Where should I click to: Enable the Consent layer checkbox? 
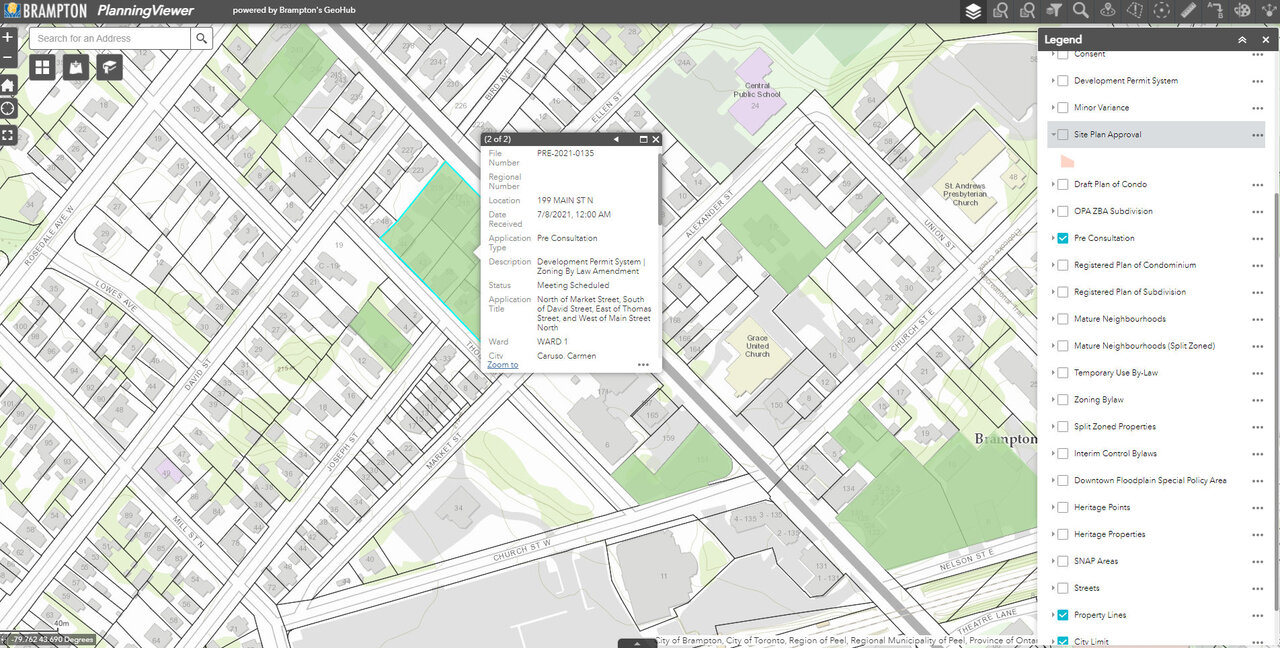pos(1063,54)
